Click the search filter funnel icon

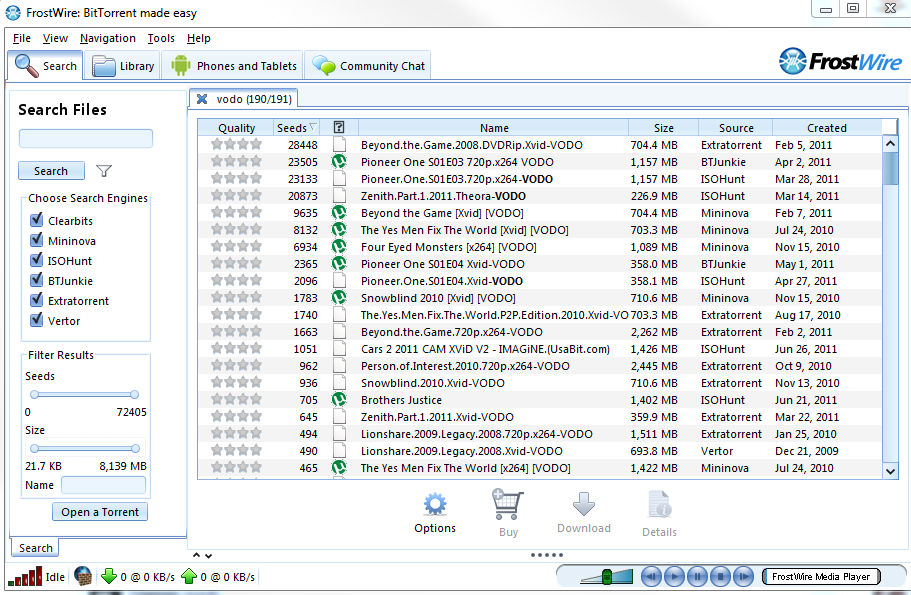104,171
